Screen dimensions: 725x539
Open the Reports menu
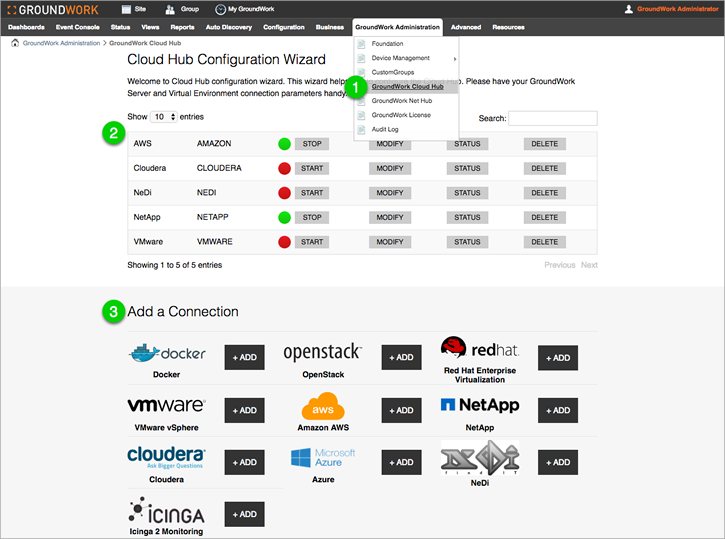(182, 27)
